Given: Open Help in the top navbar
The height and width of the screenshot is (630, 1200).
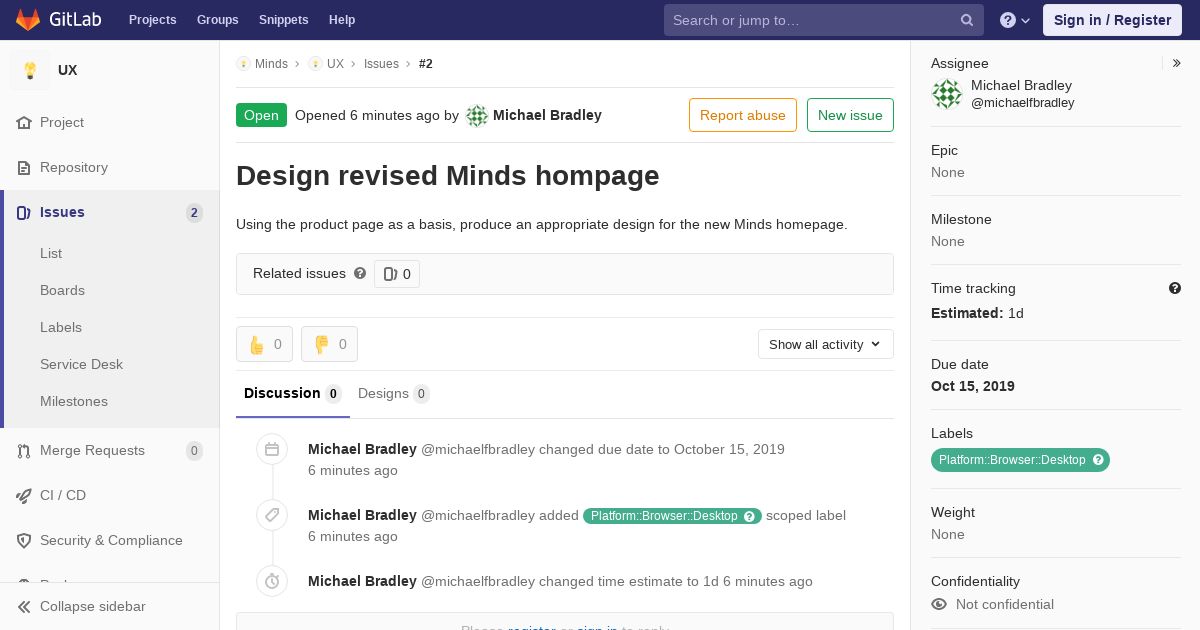Looking at the screenshot, I should click(x=342, y=20).
